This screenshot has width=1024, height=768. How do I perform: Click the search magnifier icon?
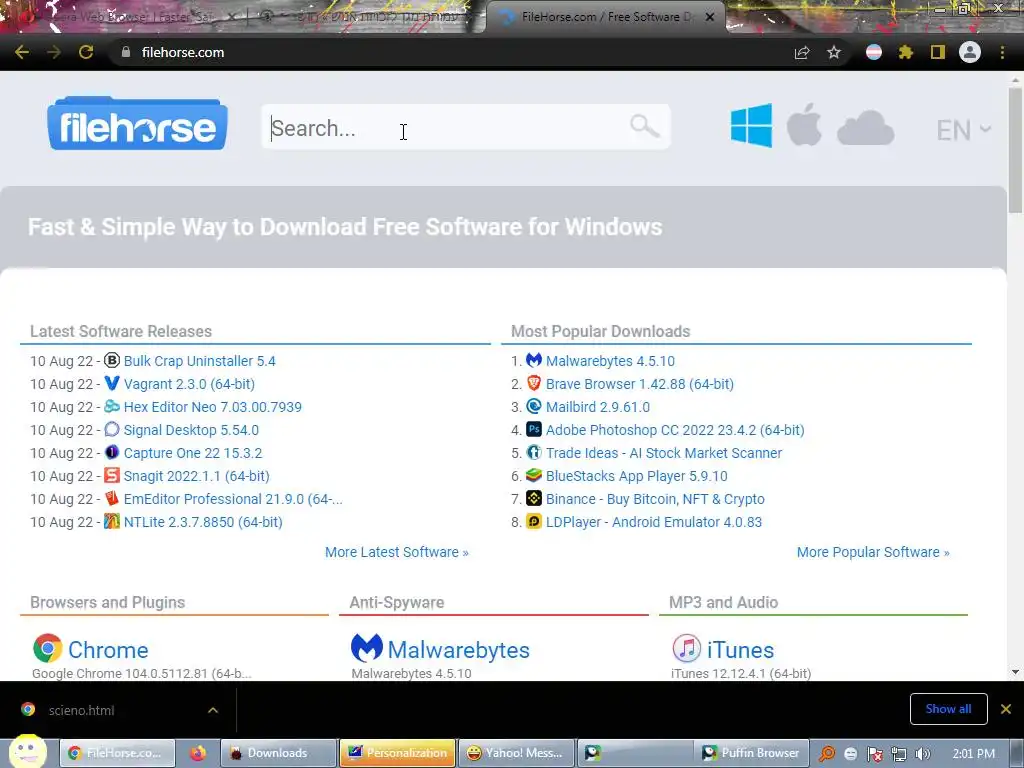pyautogui.click(x=645, y=125)
